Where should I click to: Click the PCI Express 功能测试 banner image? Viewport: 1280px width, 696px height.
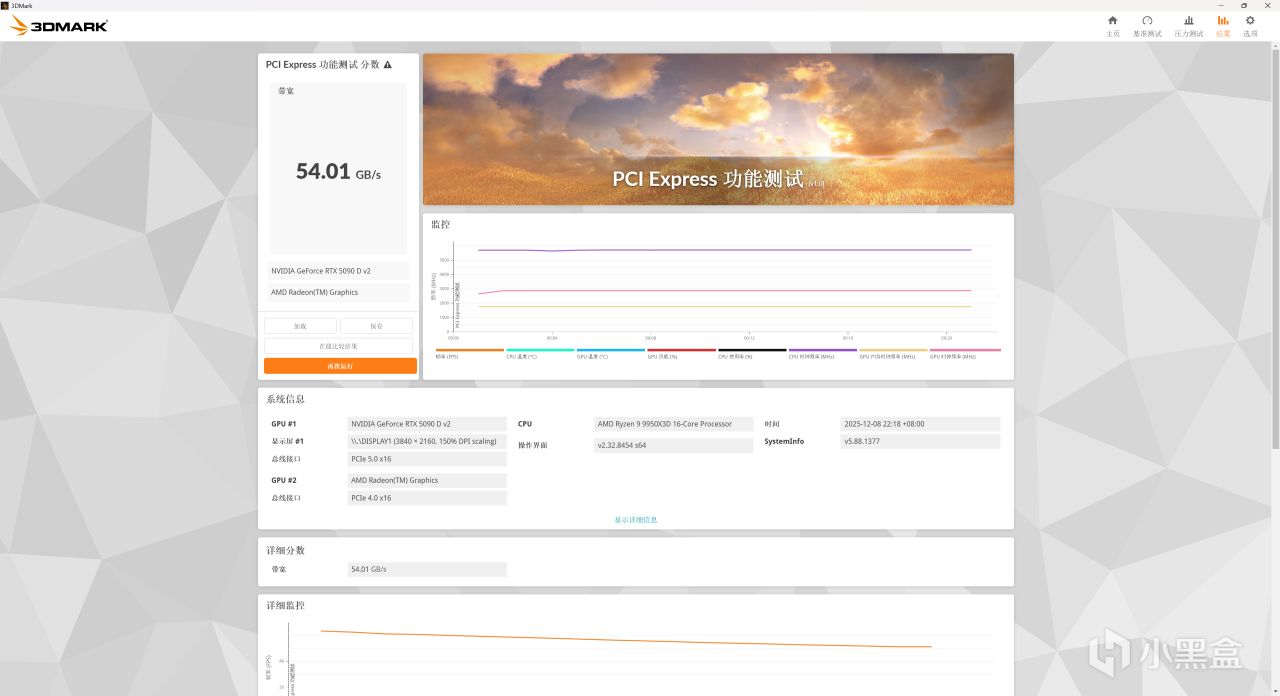[718, 129]
